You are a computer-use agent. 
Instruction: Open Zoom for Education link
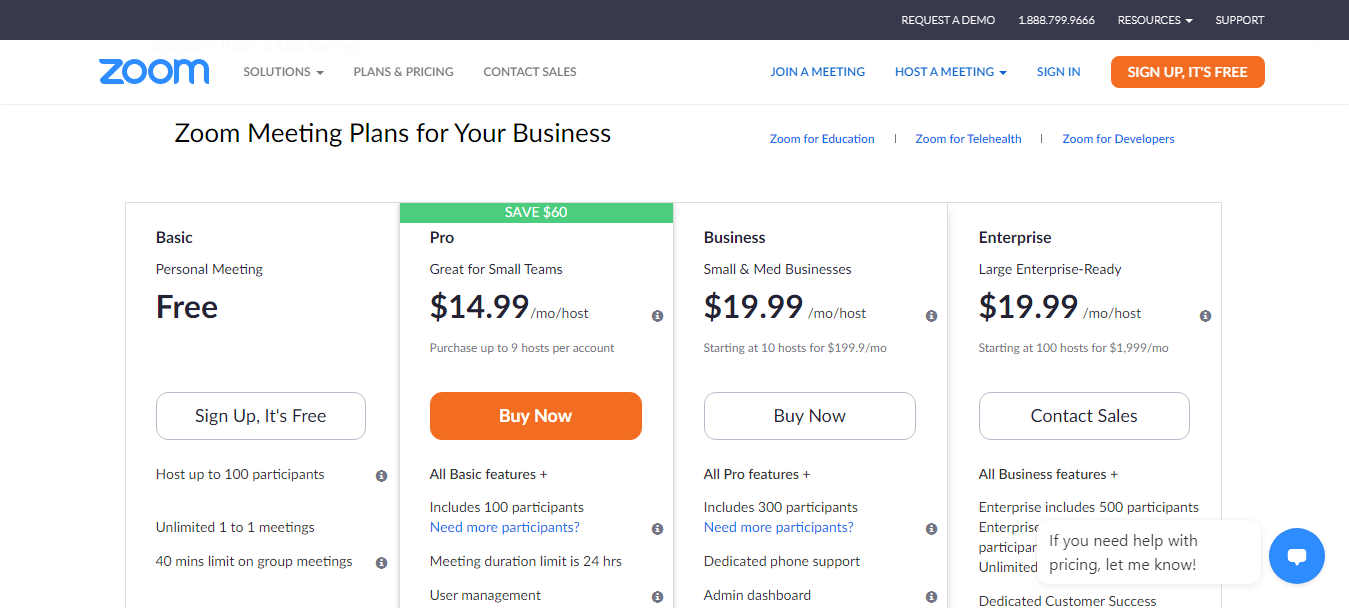[x=822, y=139]
